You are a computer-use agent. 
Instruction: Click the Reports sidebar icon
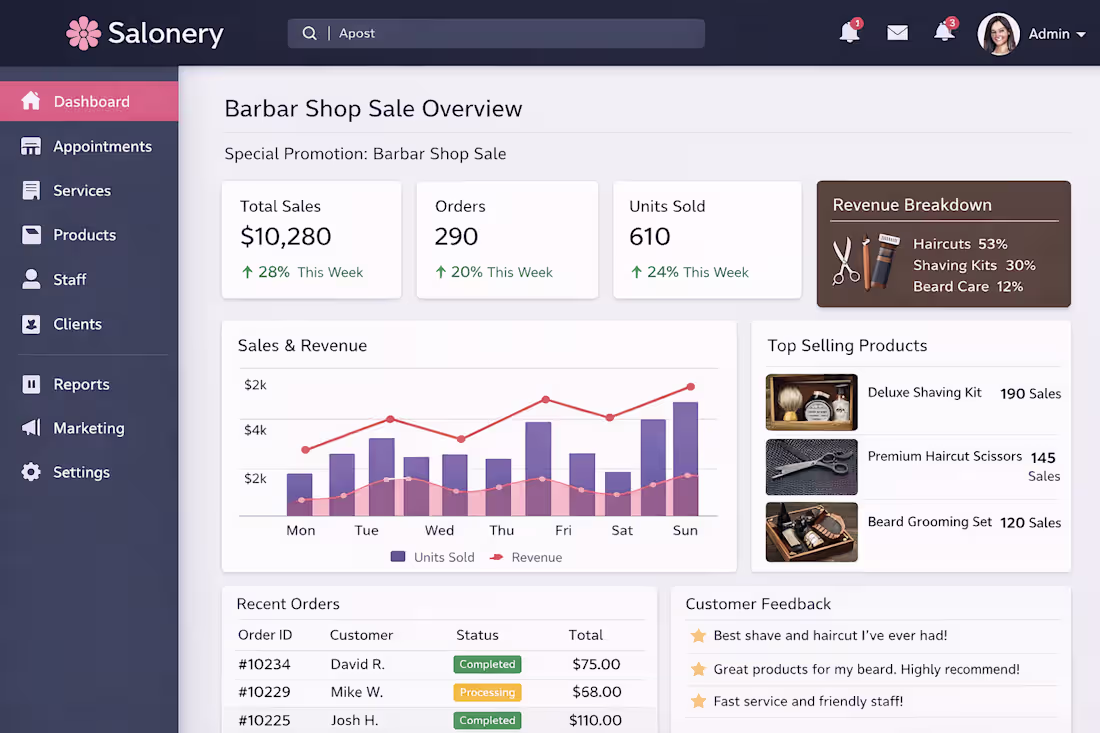pos(31,384)
